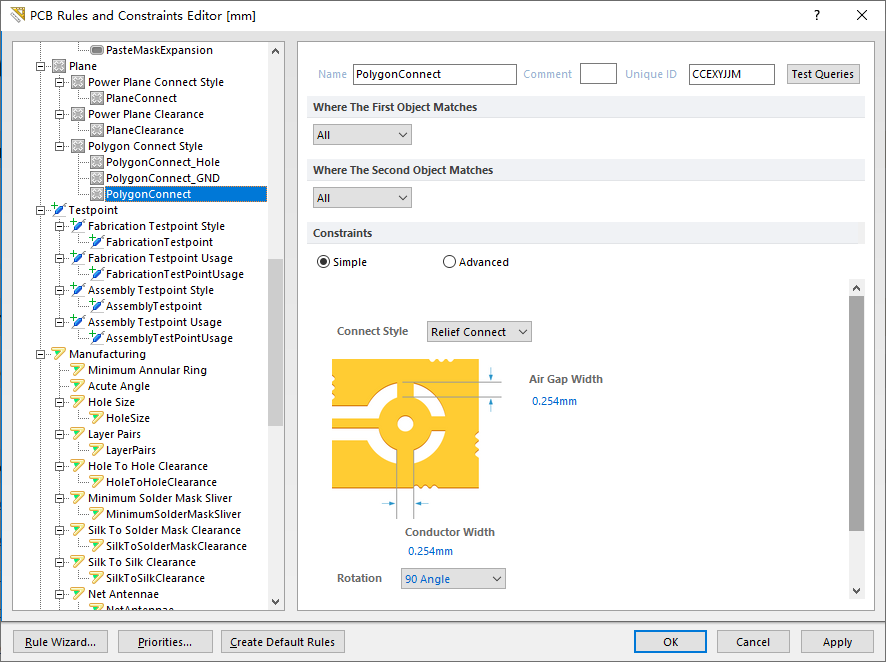Open the Rotation angle dropdown
This screenshot has width=886, height=662.
pyautogui.click(x=453, y=578)
